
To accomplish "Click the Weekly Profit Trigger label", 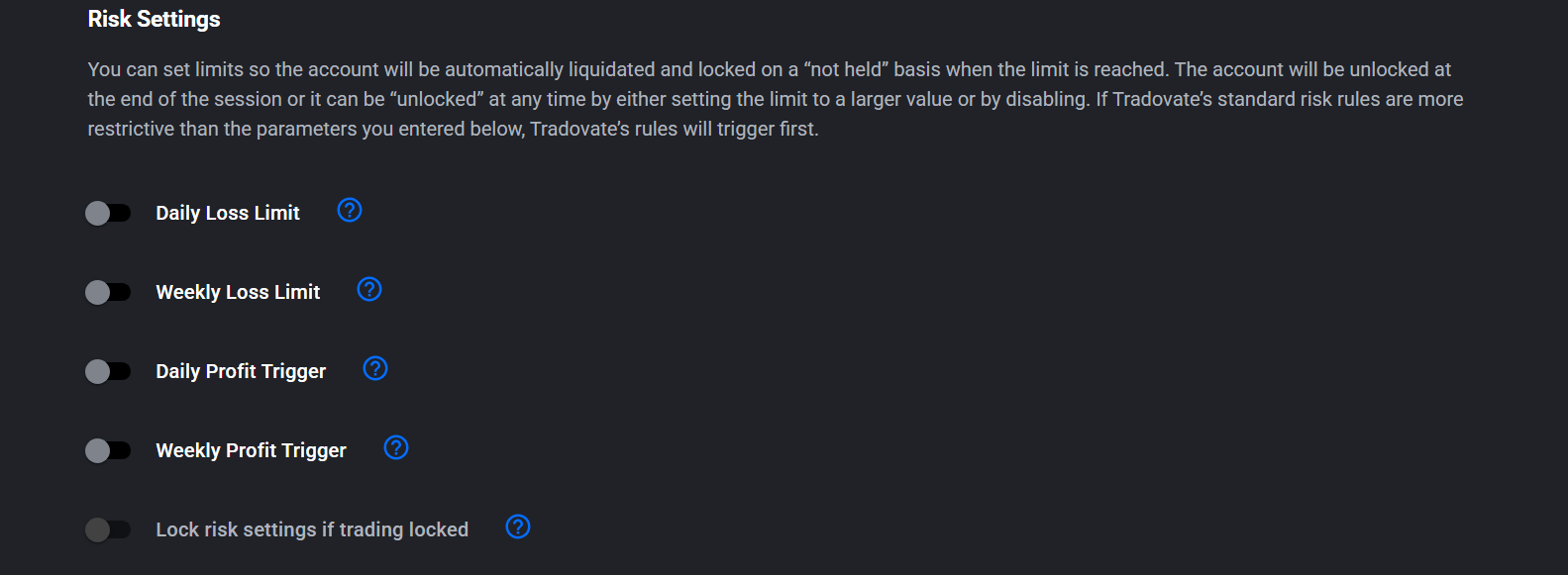I will (x=251, y=449).
